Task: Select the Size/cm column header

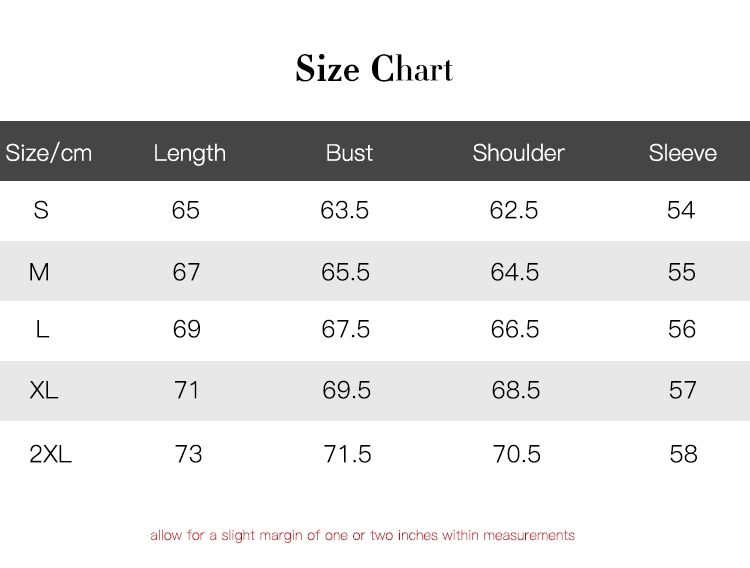Action: (48, 153)
